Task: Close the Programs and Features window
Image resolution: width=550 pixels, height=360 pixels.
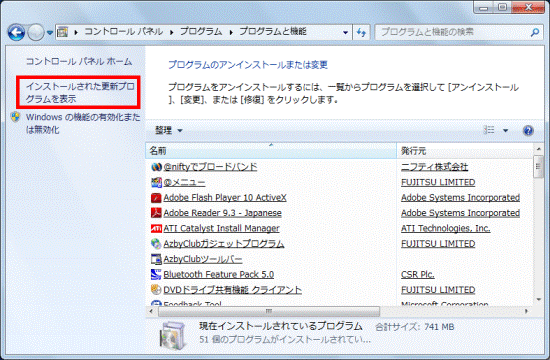Action: click(x=529, y=7)
